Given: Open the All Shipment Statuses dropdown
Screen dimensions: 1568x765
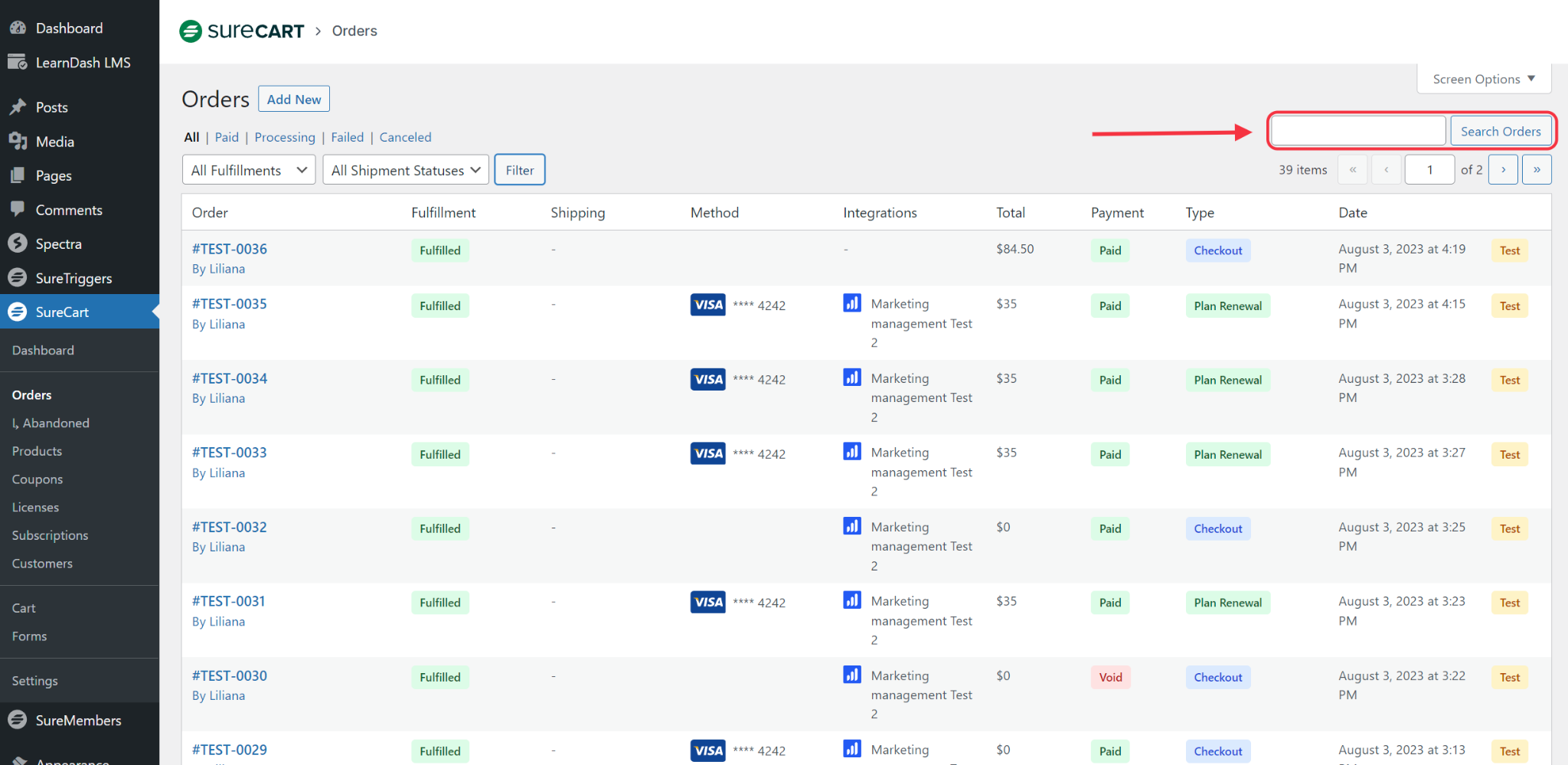Looking at the screenshot, I should [x=405, y=170].
